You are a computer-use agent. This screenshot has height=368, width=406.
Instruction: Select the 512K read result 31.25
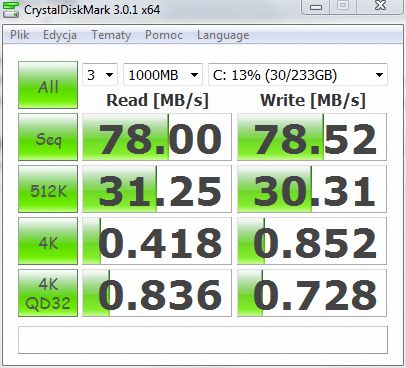157,189
